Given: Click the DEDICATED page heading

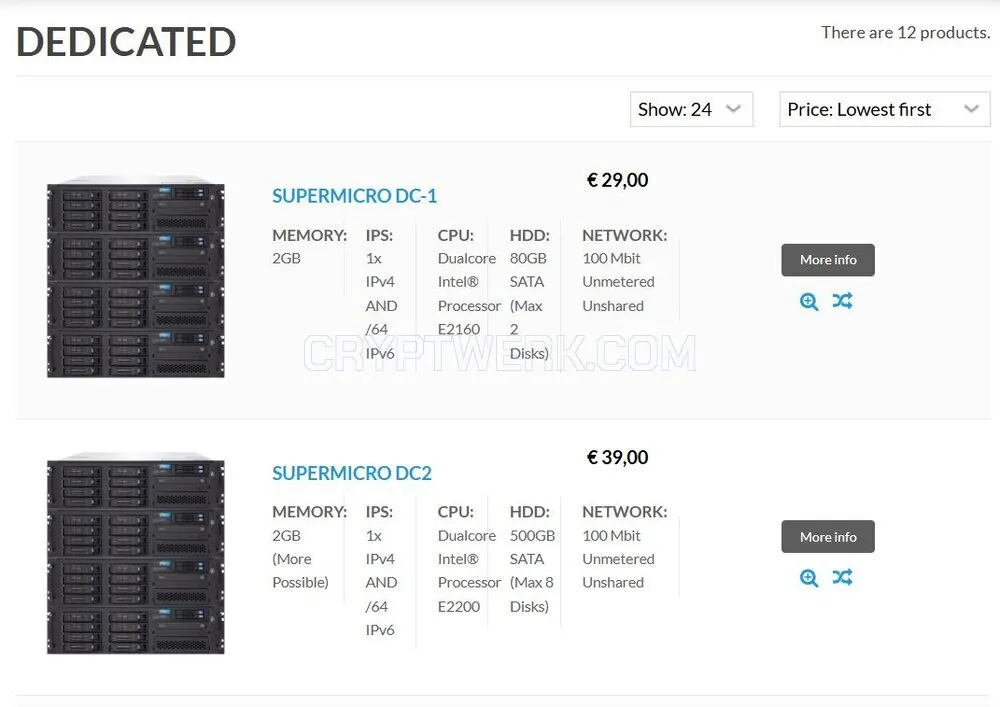Looking at the screenshot, I should [126, 41].
